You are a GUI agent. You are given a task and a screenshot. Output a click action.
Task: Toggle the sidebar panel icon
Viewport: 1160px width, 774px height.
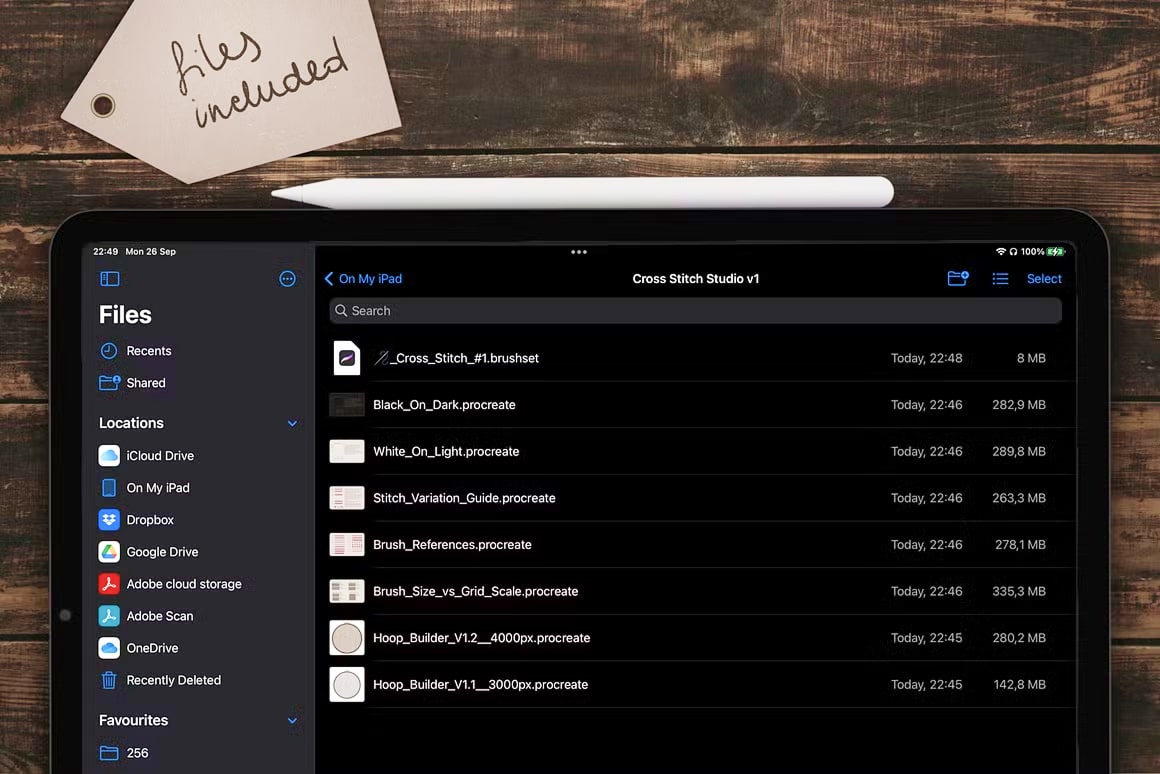tap(109, 279)
